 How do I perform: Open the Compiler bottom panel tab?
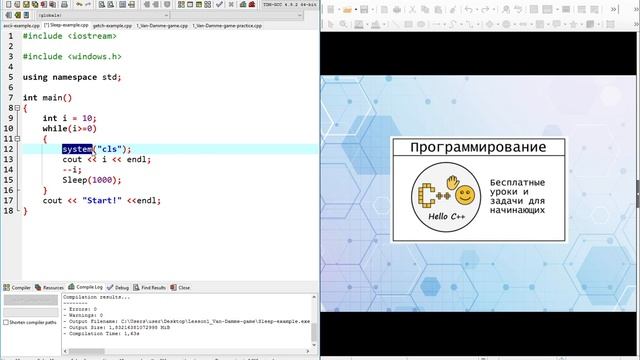(17, 287)
